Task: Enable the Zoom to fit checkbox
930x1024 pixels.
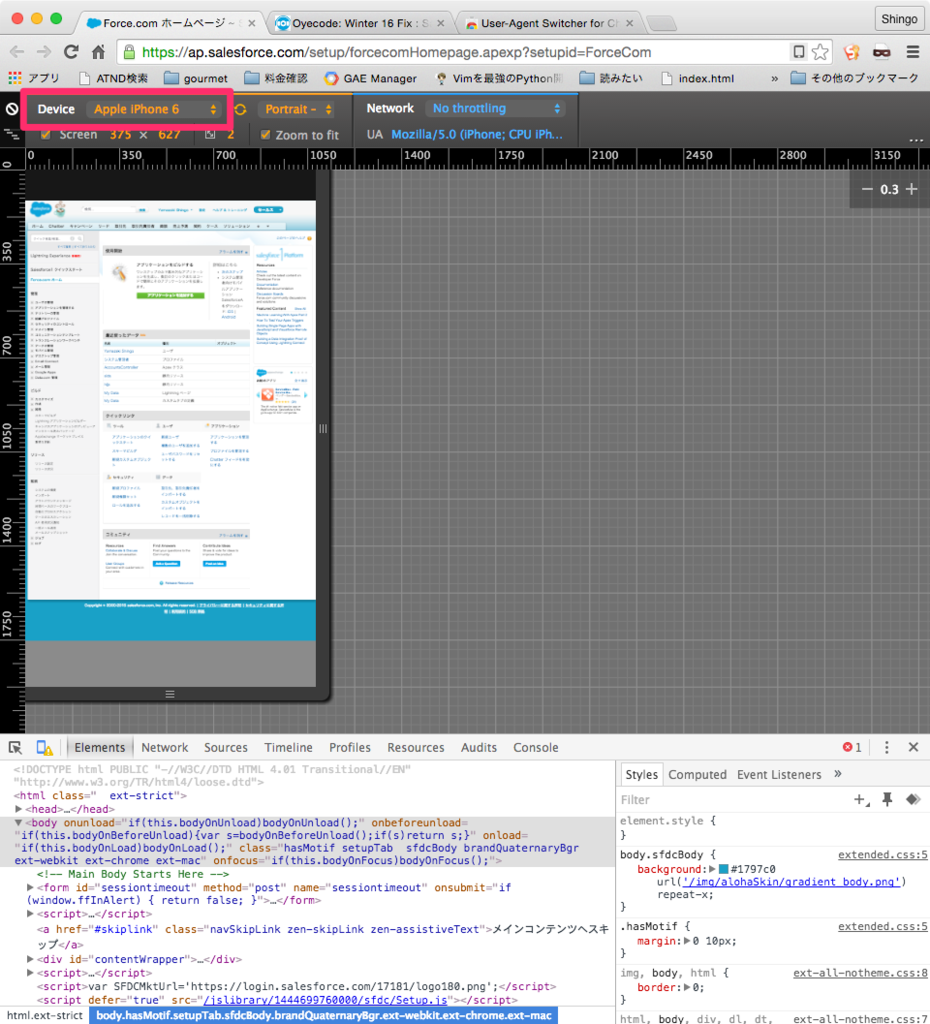Action: pos(264,133)
